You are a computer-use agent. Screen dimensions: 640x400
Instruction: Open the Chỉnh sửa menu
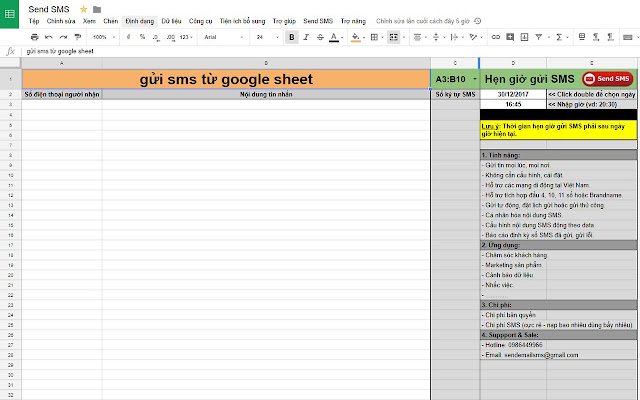tap(61, 21)
